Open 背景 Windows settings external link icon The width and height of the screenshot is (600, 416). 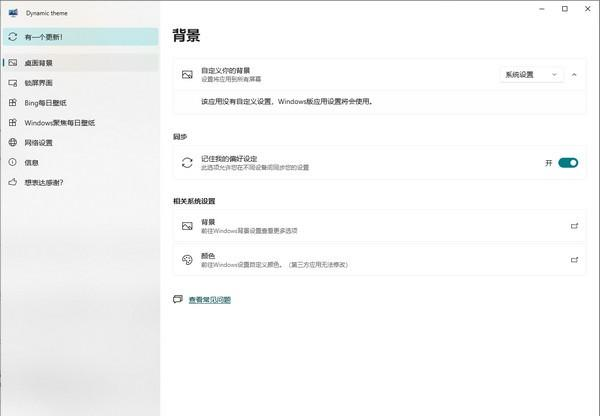point(574,226)
